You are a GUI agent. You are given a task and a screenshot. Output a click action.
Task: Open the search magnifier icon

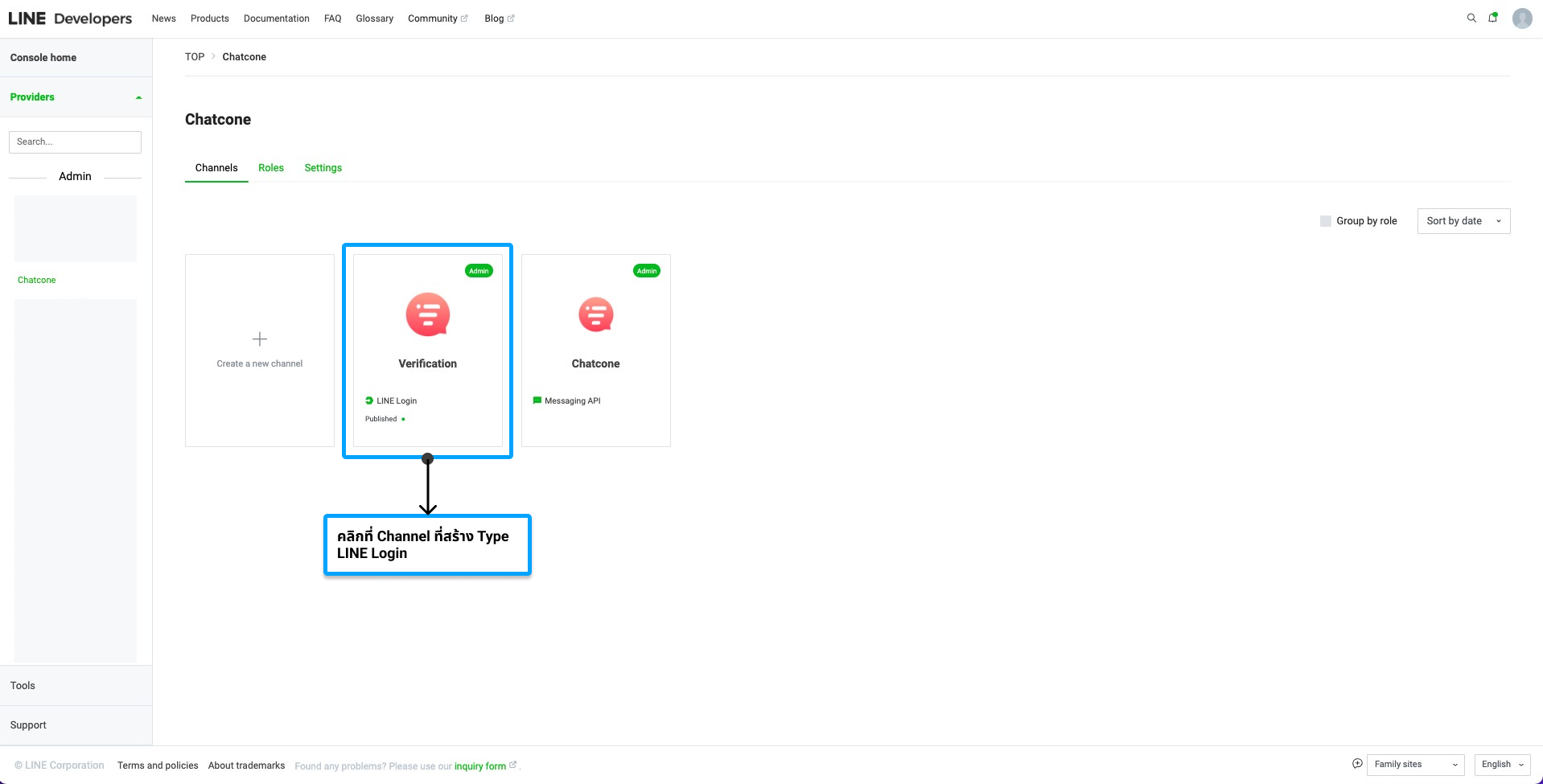click(x=1471, y=18)
